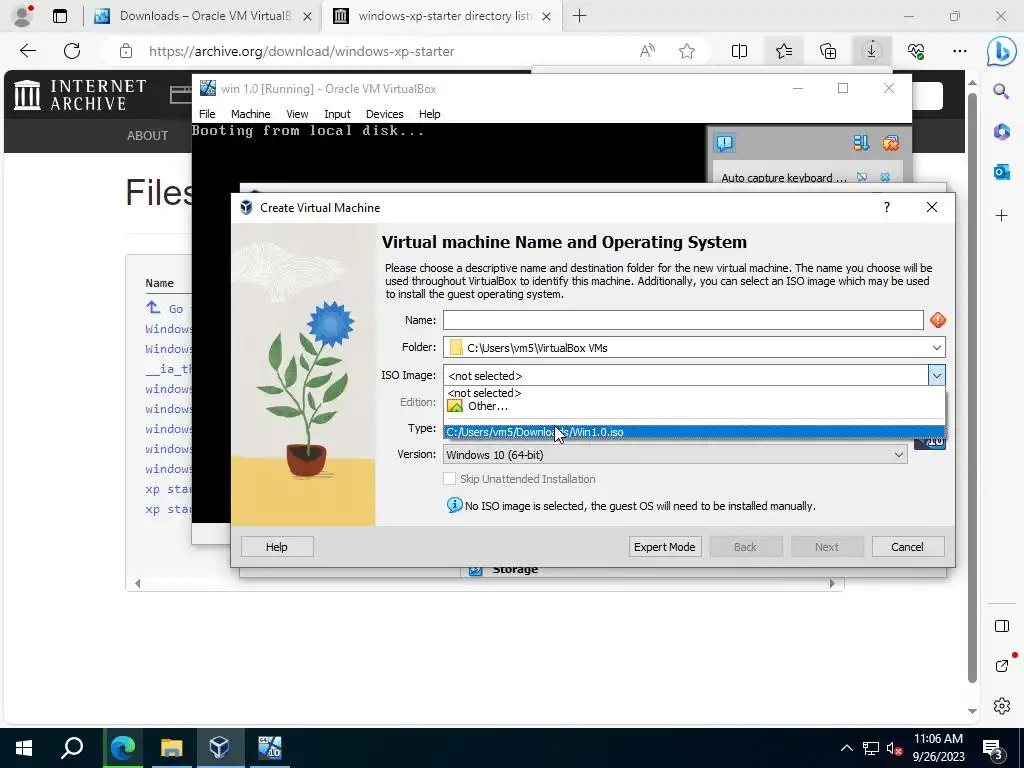The height and width of the screenshot is (768, 1024).
Task: Click the running VM taskbar icon
Action: pos(269,747)
